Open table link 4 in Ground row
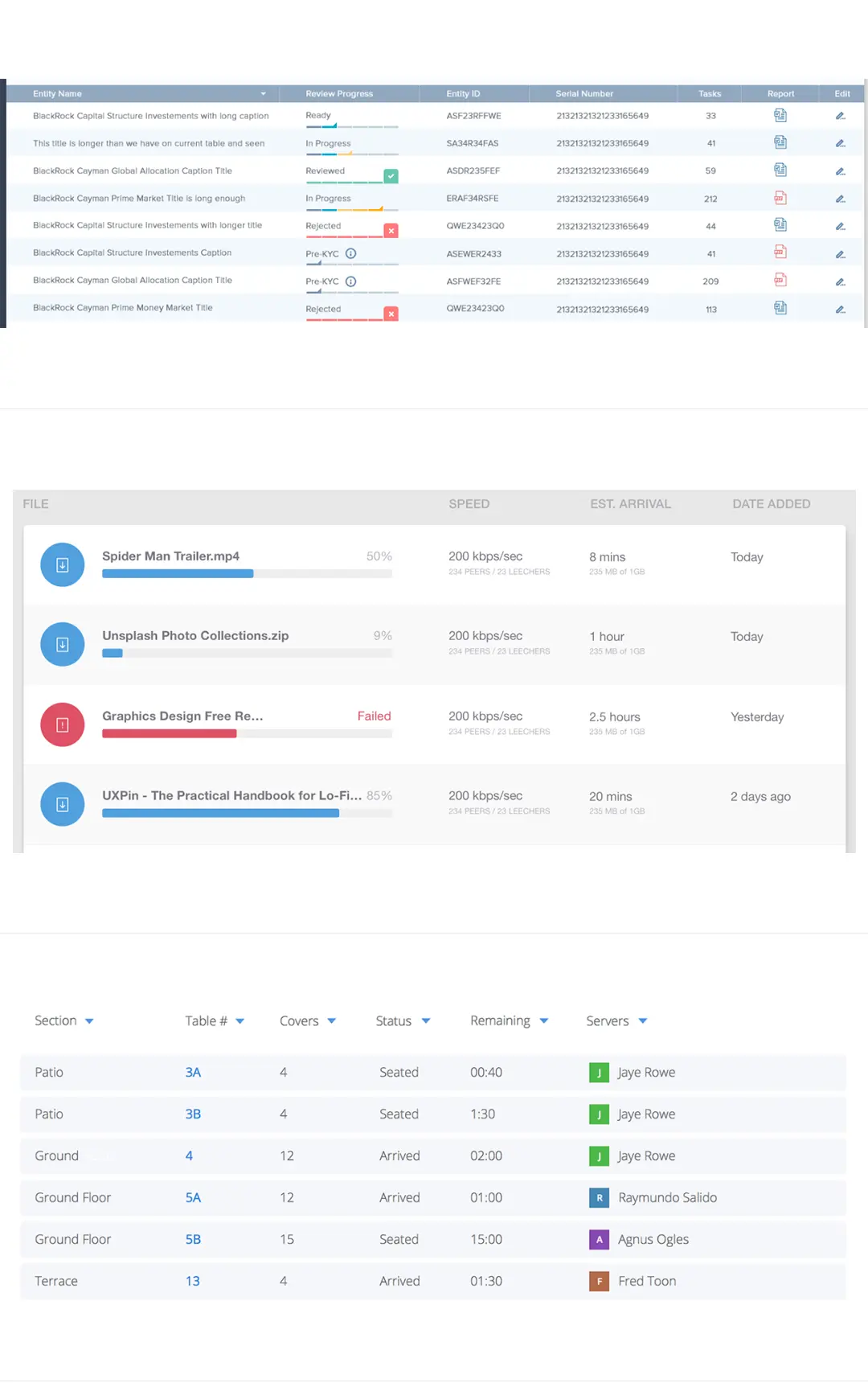The height and width of the screenshot is (1383, 868). coord(189,1156)
